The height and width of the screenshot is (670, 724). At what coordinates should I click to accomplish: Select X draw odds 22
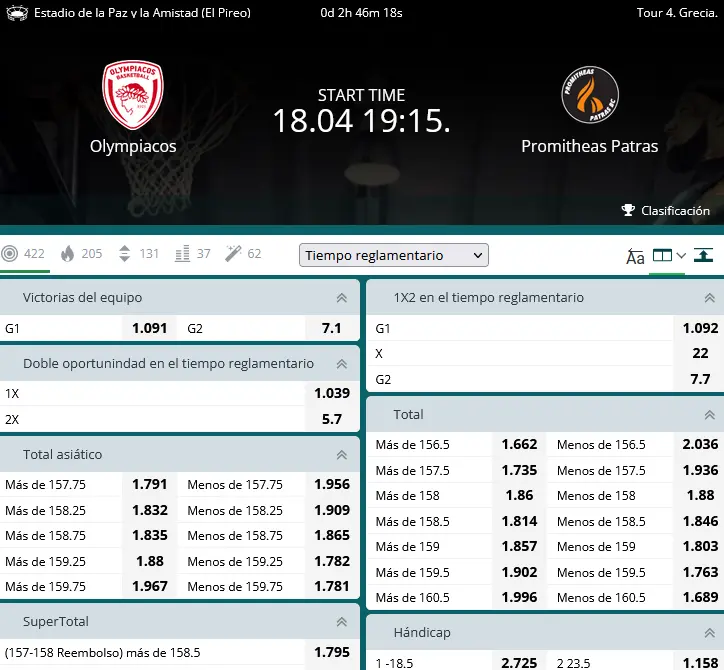(699, 353)
